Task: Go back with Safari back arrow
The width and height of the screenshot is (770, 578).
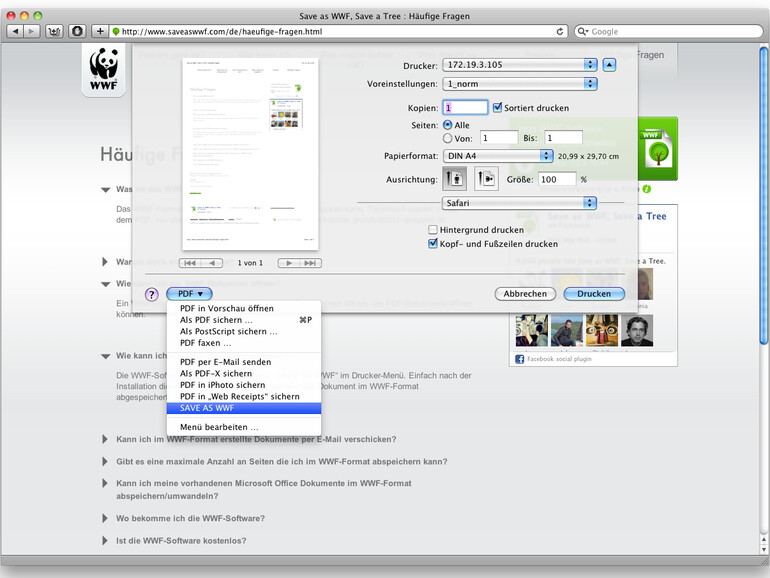Action: 15,31
